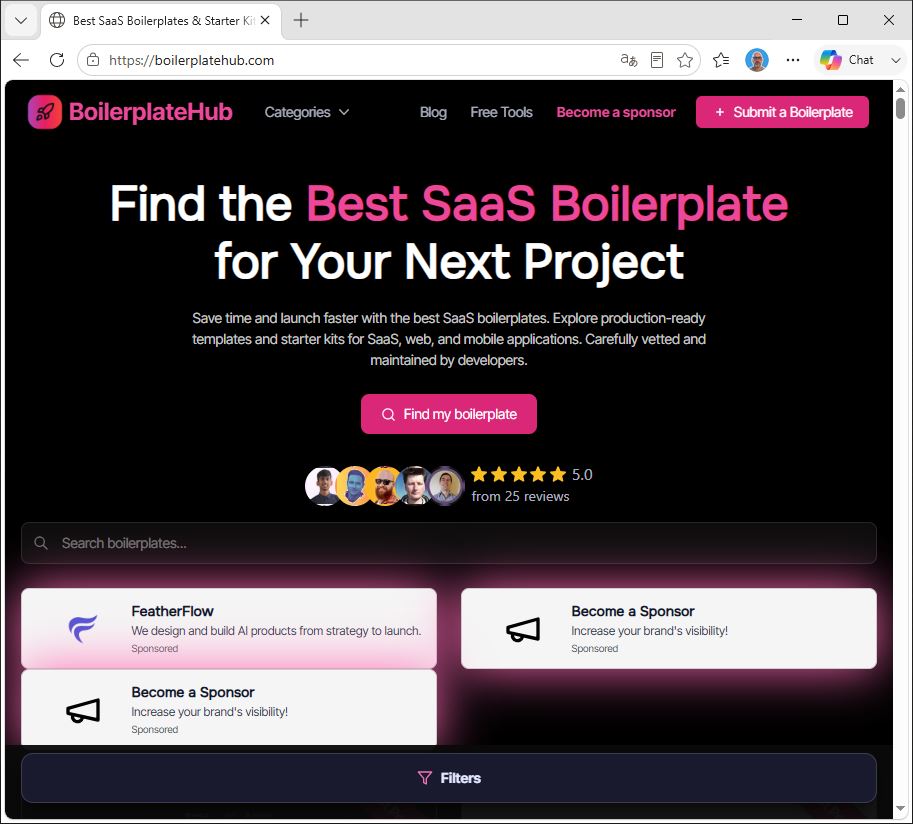Viewport: 913px width, 824px height.
Task: Open the Copilot Chat button
Action: [x=847, y=60]
